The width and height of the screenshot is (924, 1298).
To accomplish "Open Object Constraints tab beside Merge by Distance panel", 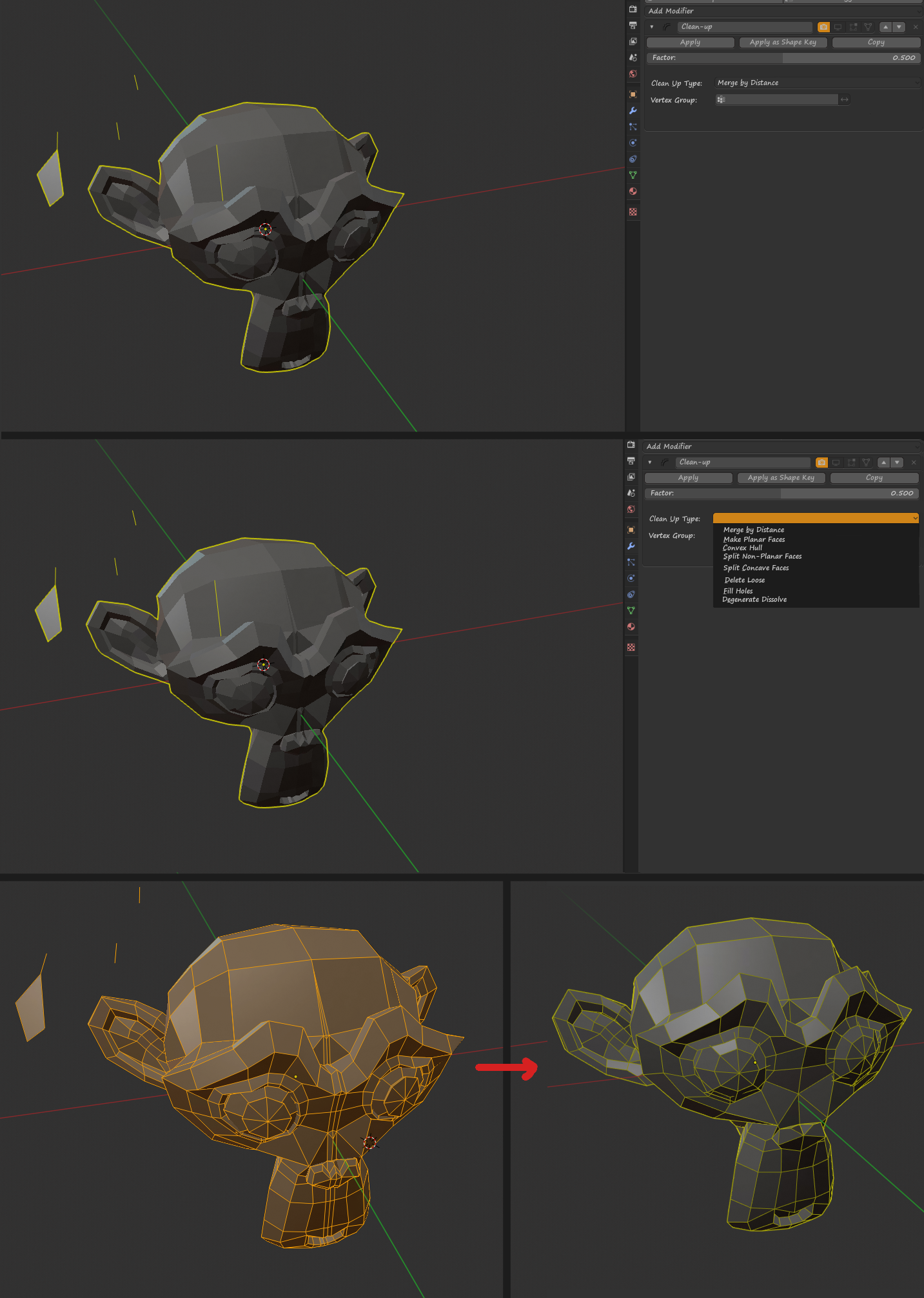I will pos(633,159).
